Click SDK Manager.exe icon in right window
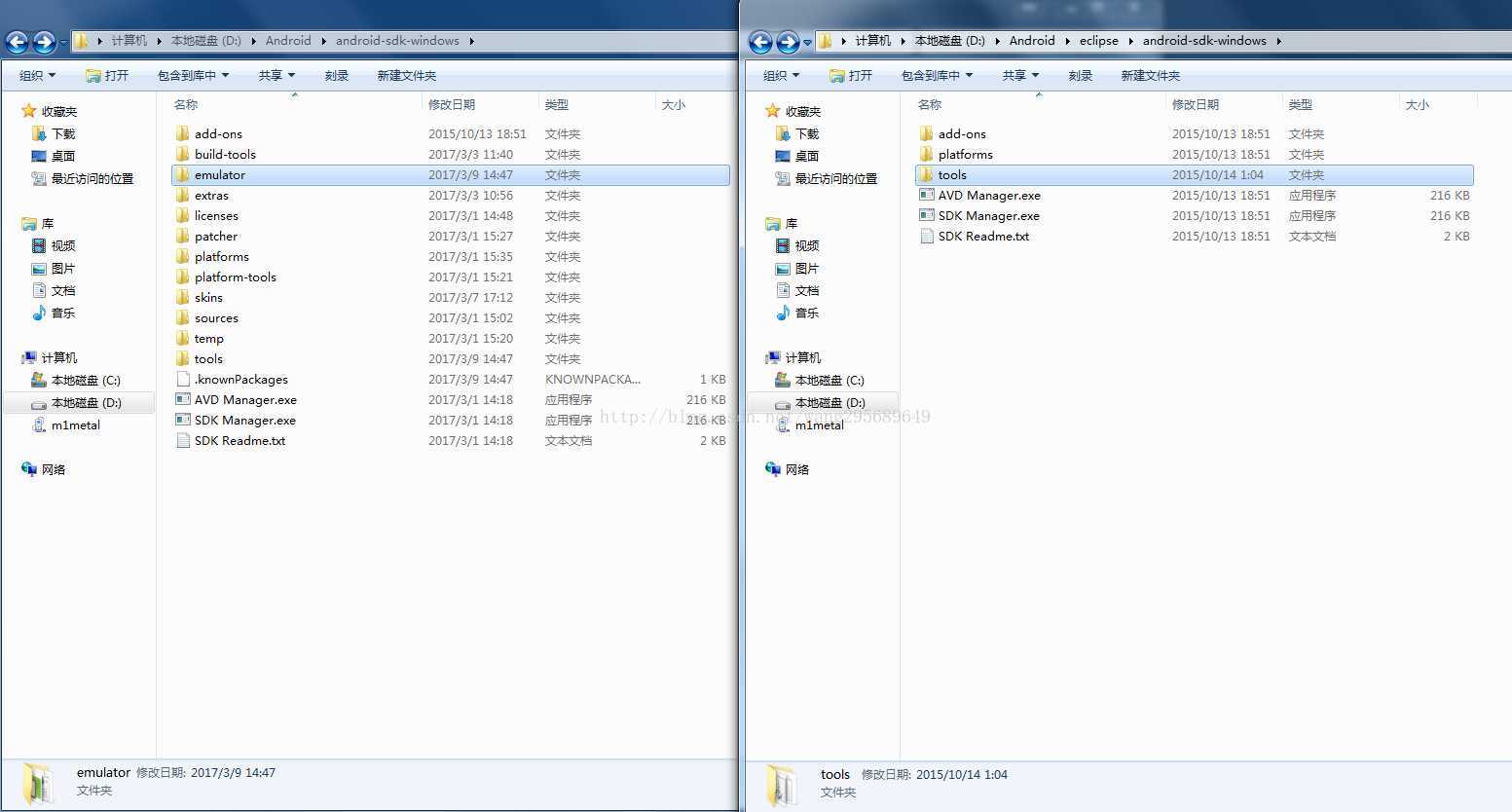This screenshot has height=812, width=1512. [x=926, y=216]
